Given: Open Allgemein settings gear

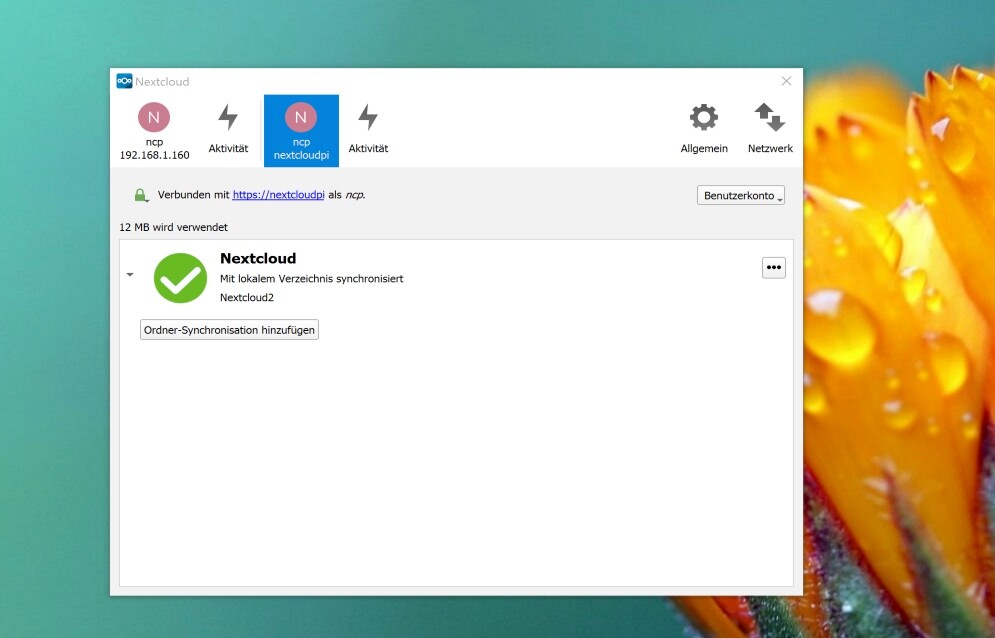Looking at the screenshot, I should click(x=704, y=131).
